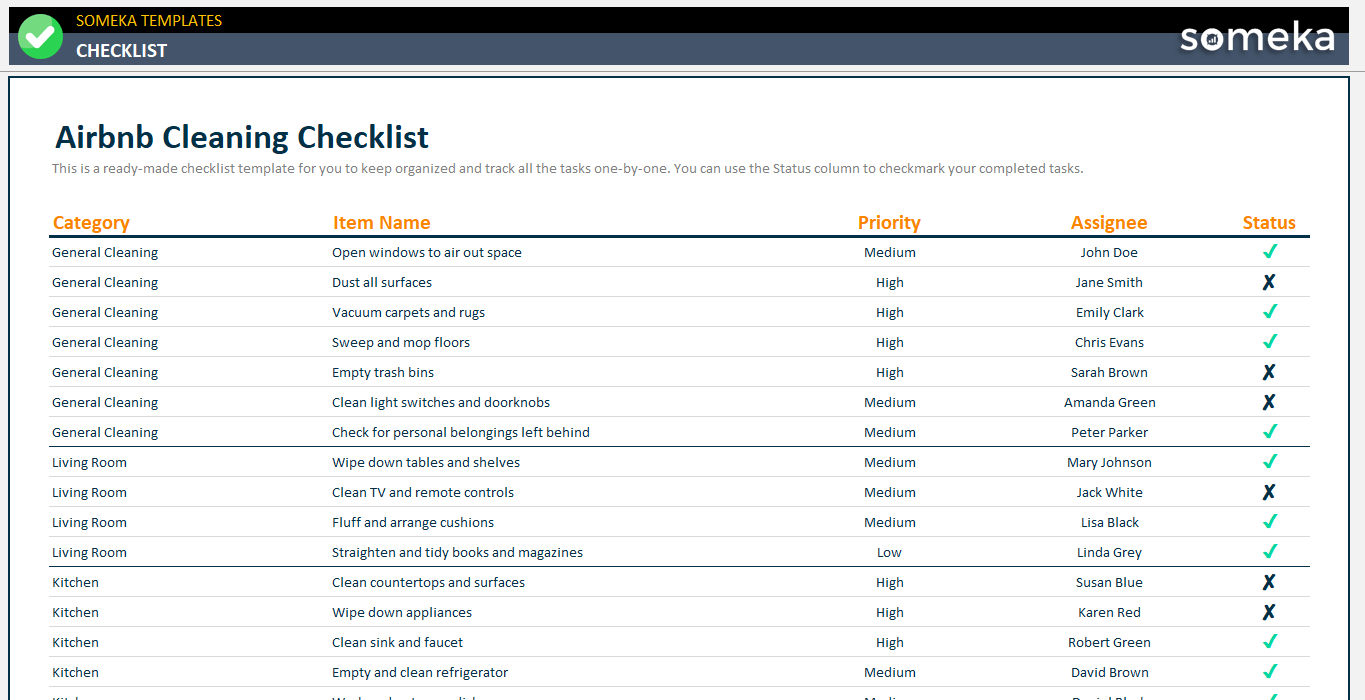Select 'Clean sink and faucet' cell
The width and height of the screenshot is (1365, 700).
(x=397, y=643)
